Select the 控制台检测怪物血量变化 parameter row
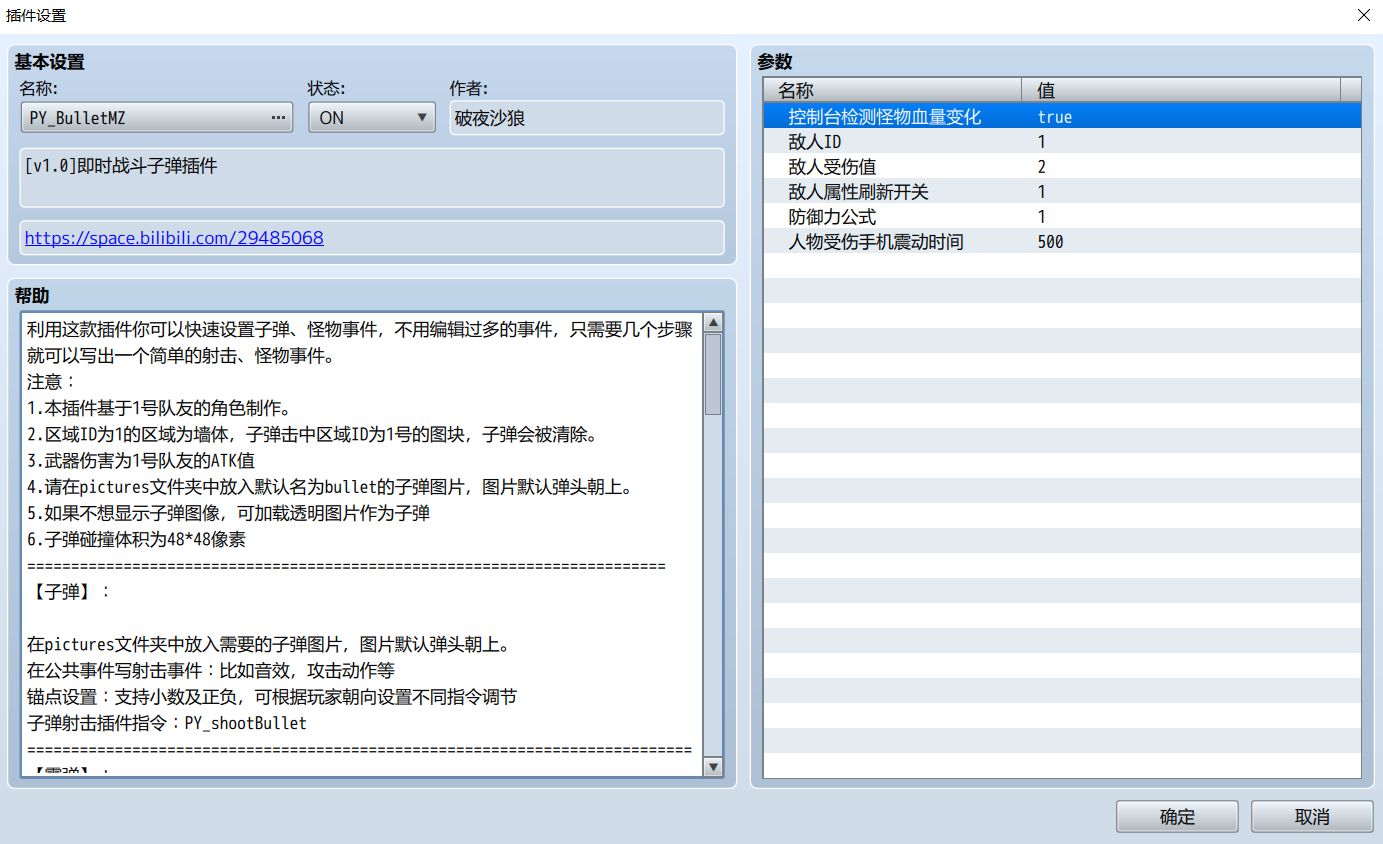Image resolution: width=1383 pixels, height=844 pixels. tap(1062, 117)
